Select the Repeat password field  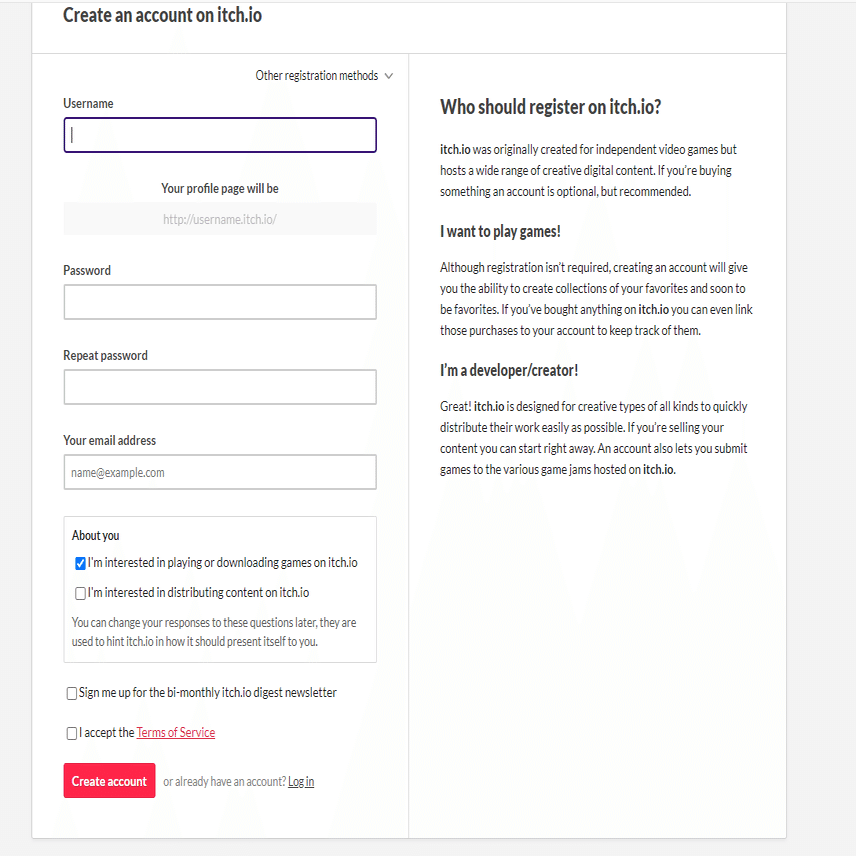click(x=220, y=387)
